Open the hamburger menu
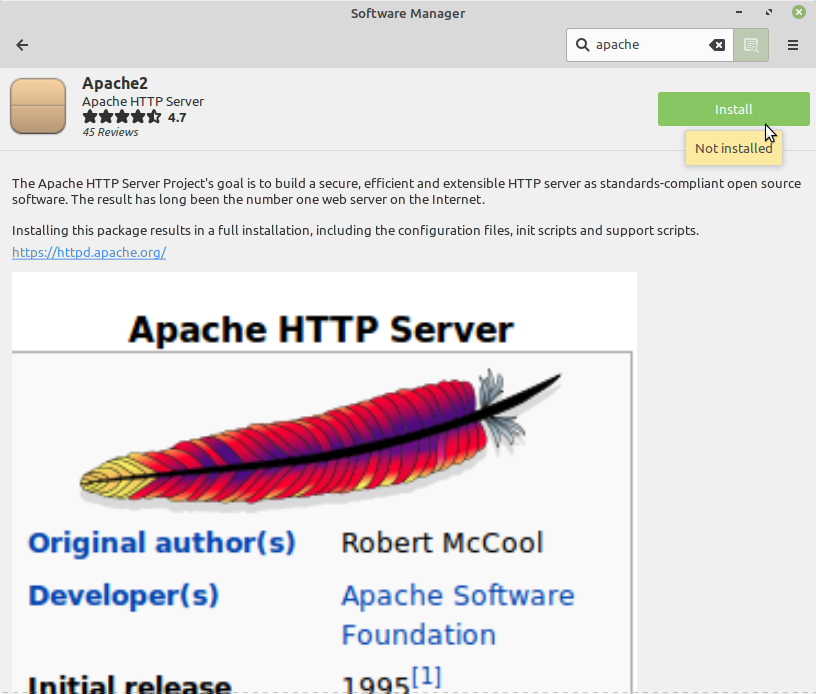816x694 pixels. pyautogui.click(x=793, y=45)
